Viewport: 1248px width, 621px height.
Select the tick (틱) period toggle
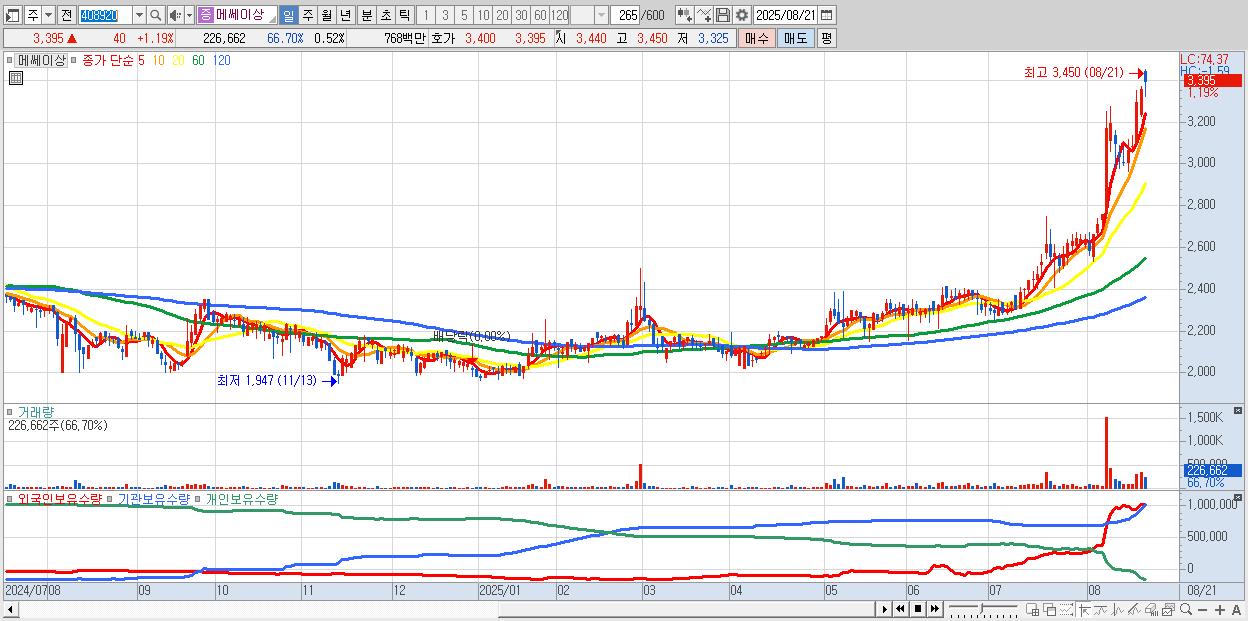[404, 15]
